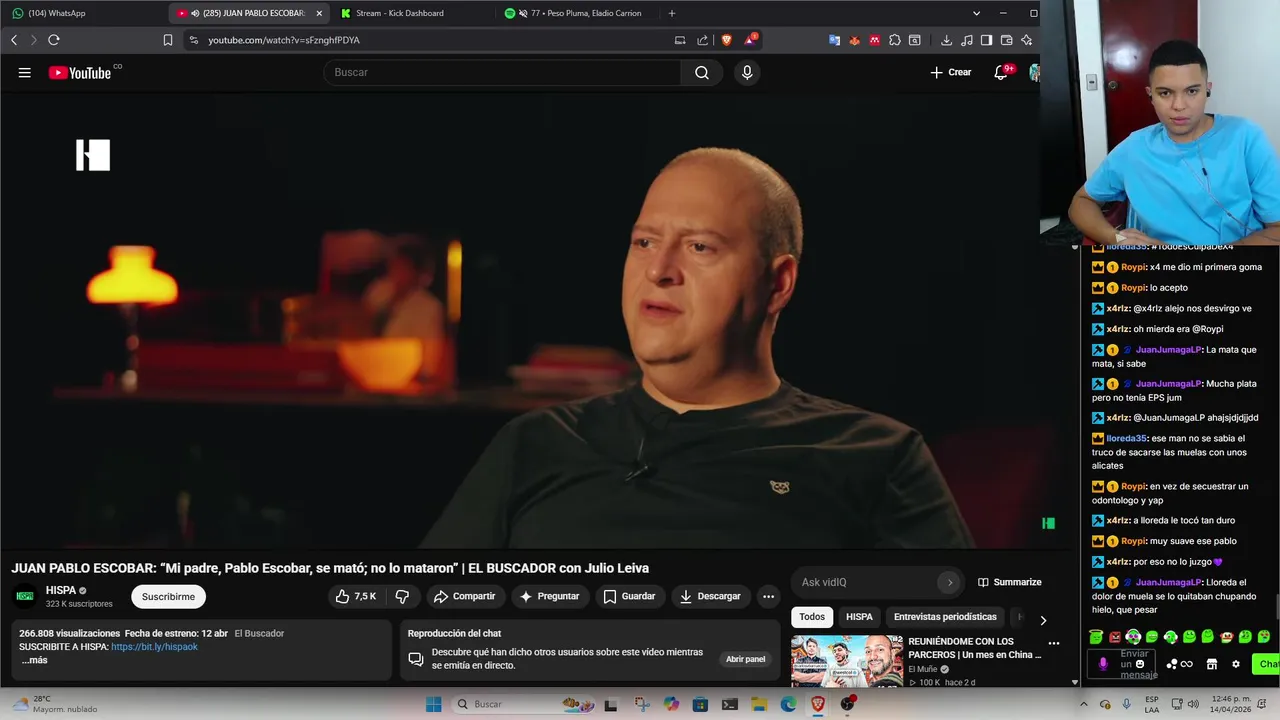The height and width of the screenshot is (720, 1280).
Task: Open three-dot menu on REUNIÉNDOME recommendation
Action: (x=1053, y=643)
